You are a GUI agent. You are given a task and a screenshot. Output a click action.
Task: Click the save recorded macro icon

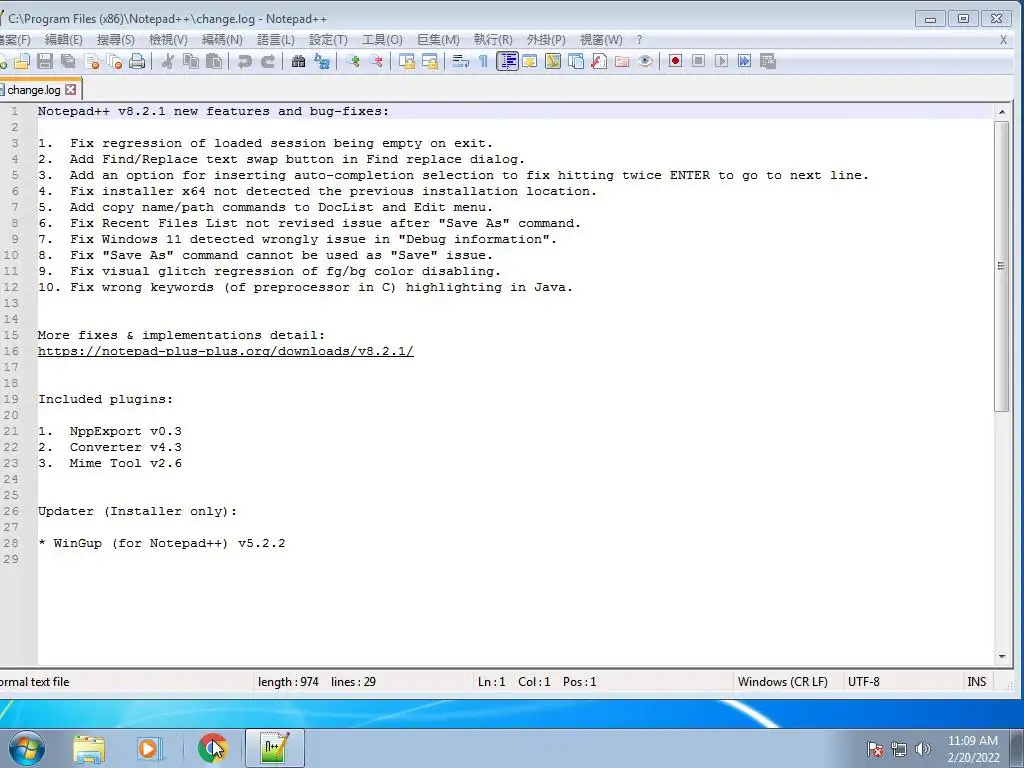768,61
